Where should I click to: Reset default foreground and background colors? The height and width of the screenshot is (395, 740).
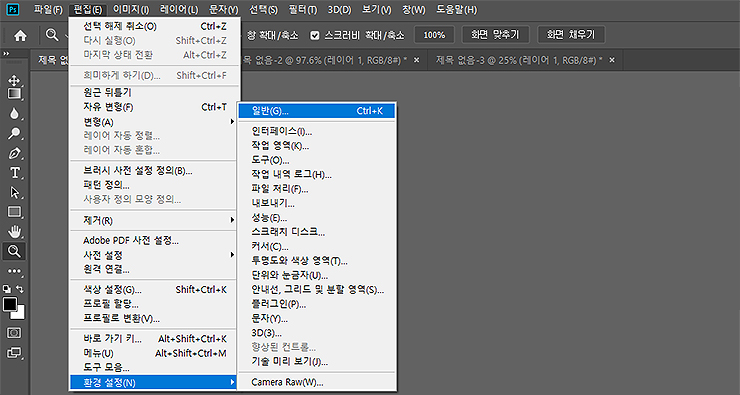click(7, 289)
